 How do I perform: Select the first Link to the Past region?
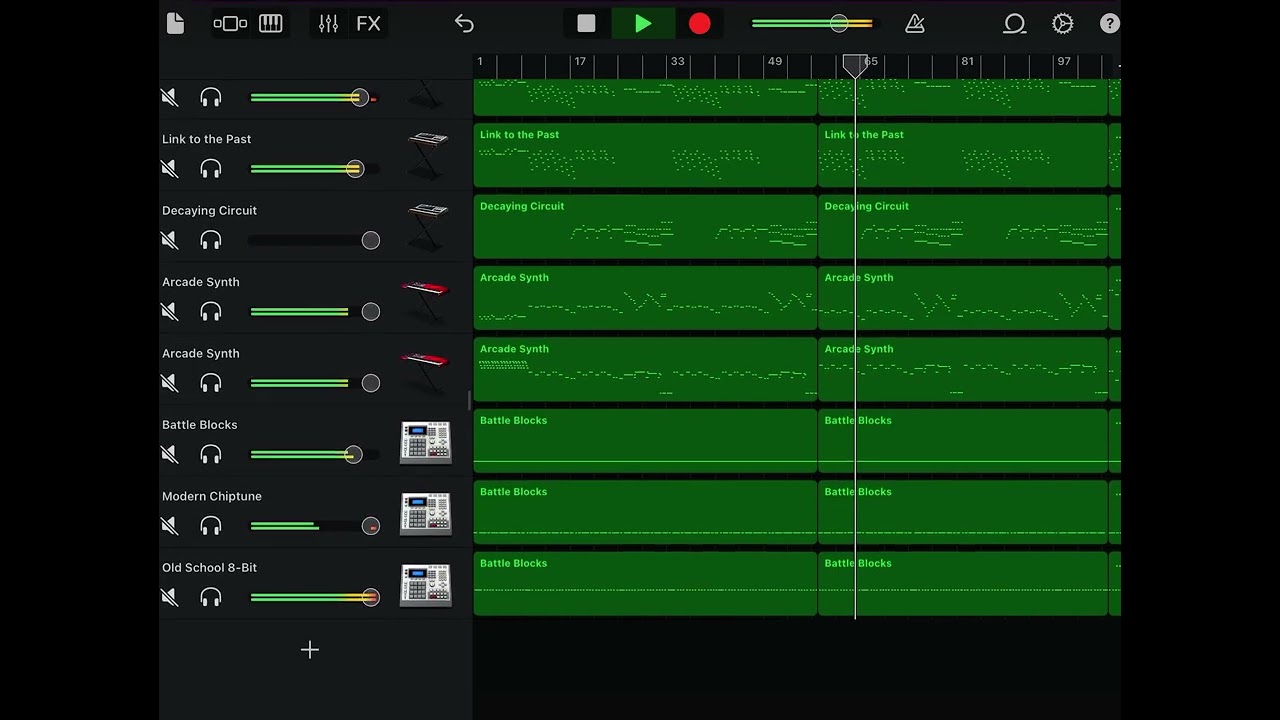(645, 155)
